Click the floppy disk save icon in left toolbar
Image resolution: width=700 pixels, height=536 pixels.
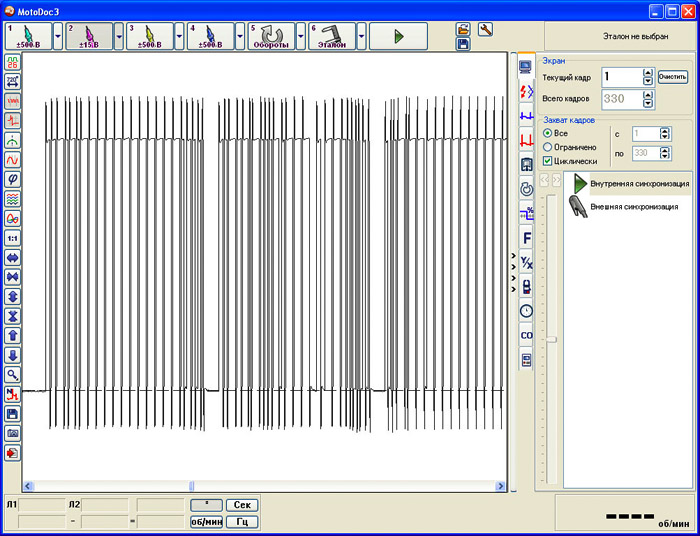click(13, 413)
